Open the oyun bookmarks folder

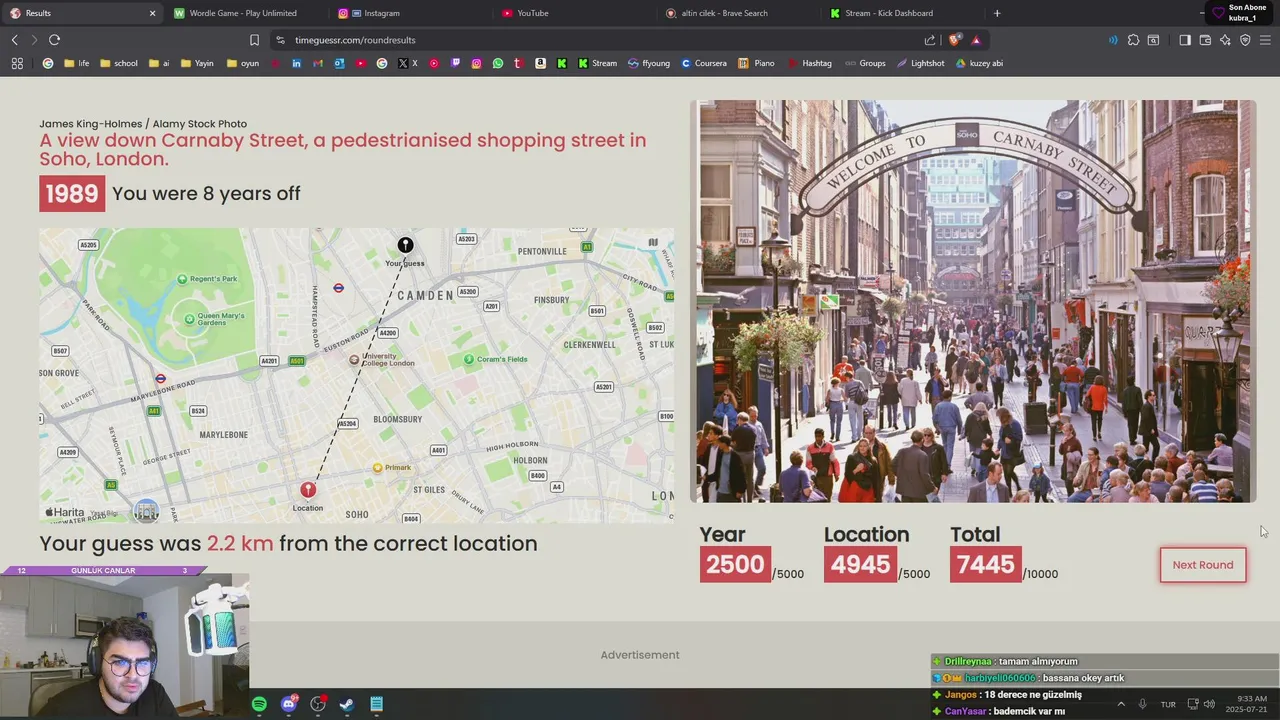pos(243,63)
